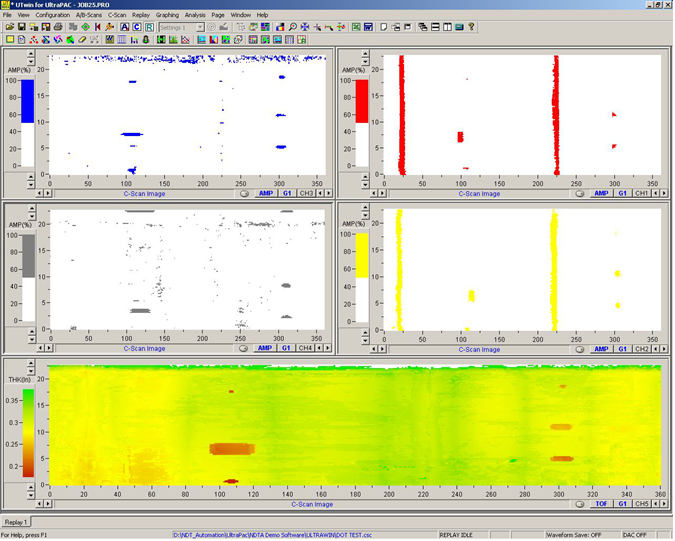The height and width of the screenshot is (541, 675).
Task: Click the next channel arrow beside CH1
Action: [x=664, y=194]
